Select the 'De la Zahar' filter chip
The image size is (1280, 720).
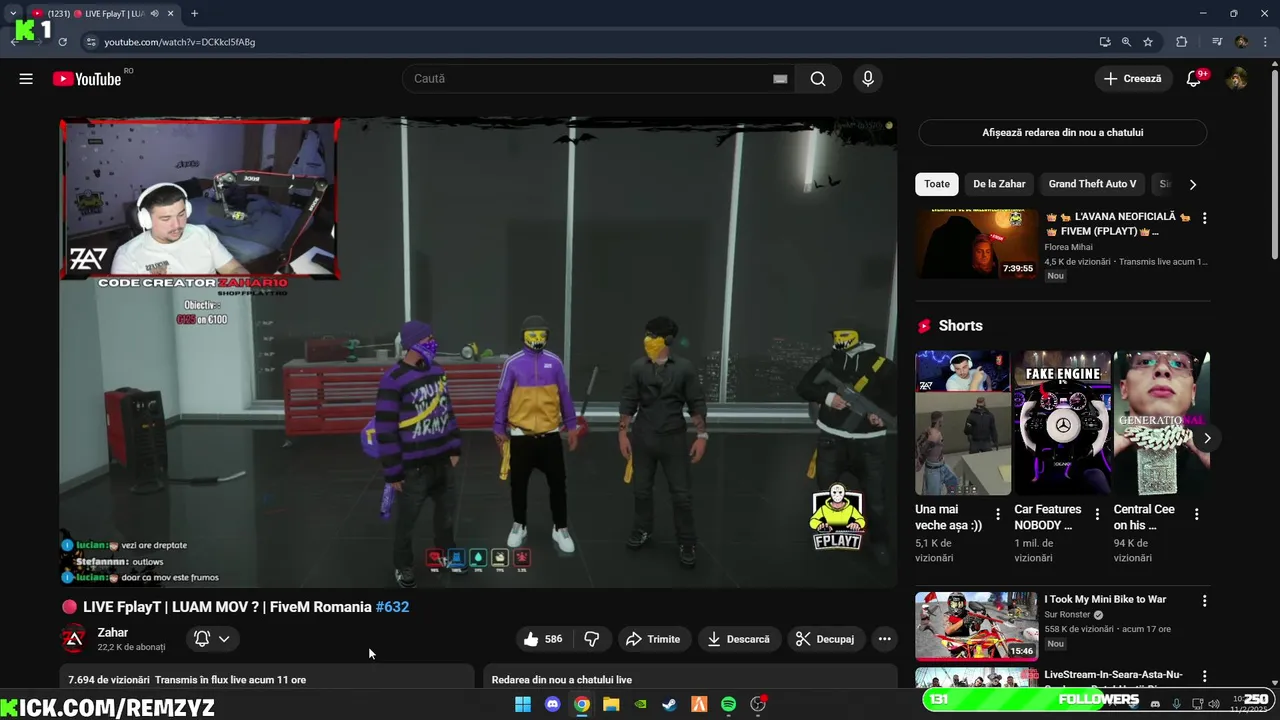(x=999, y=184)
